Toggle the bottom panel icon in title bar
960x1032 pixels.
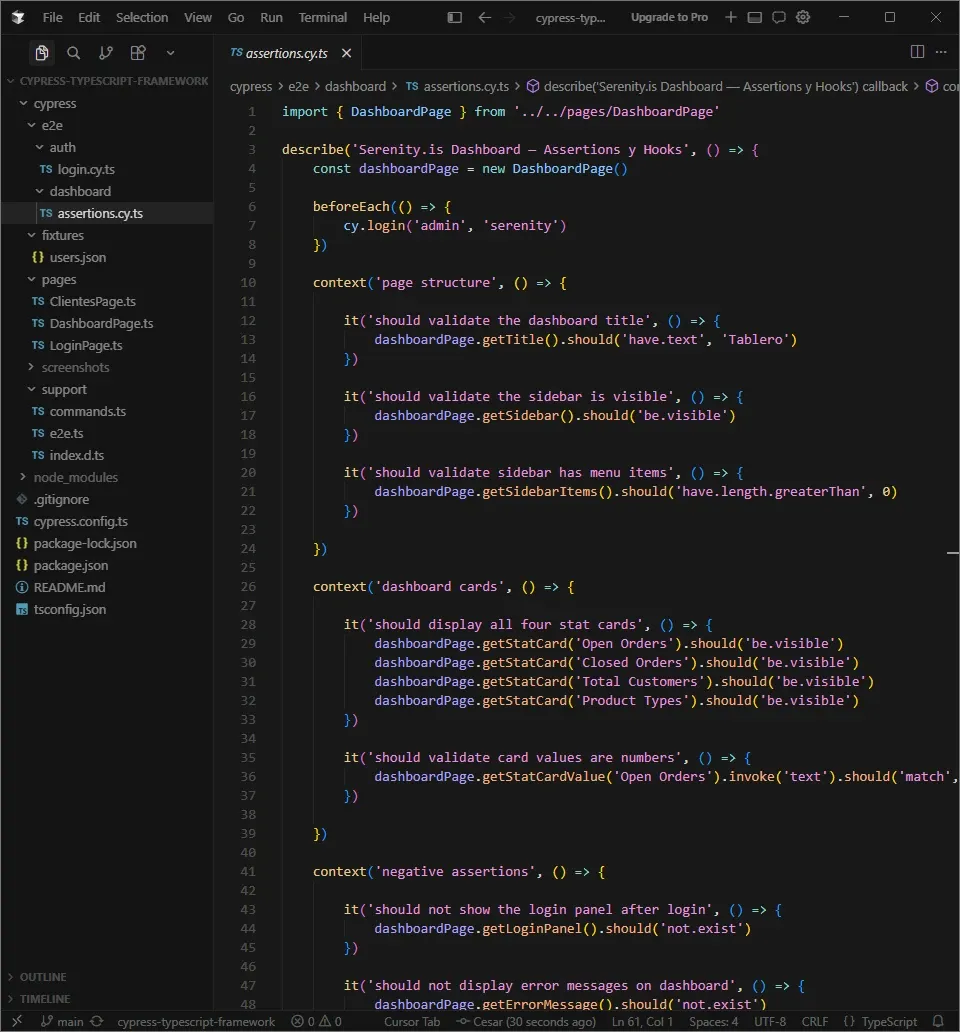coord(755,17)
